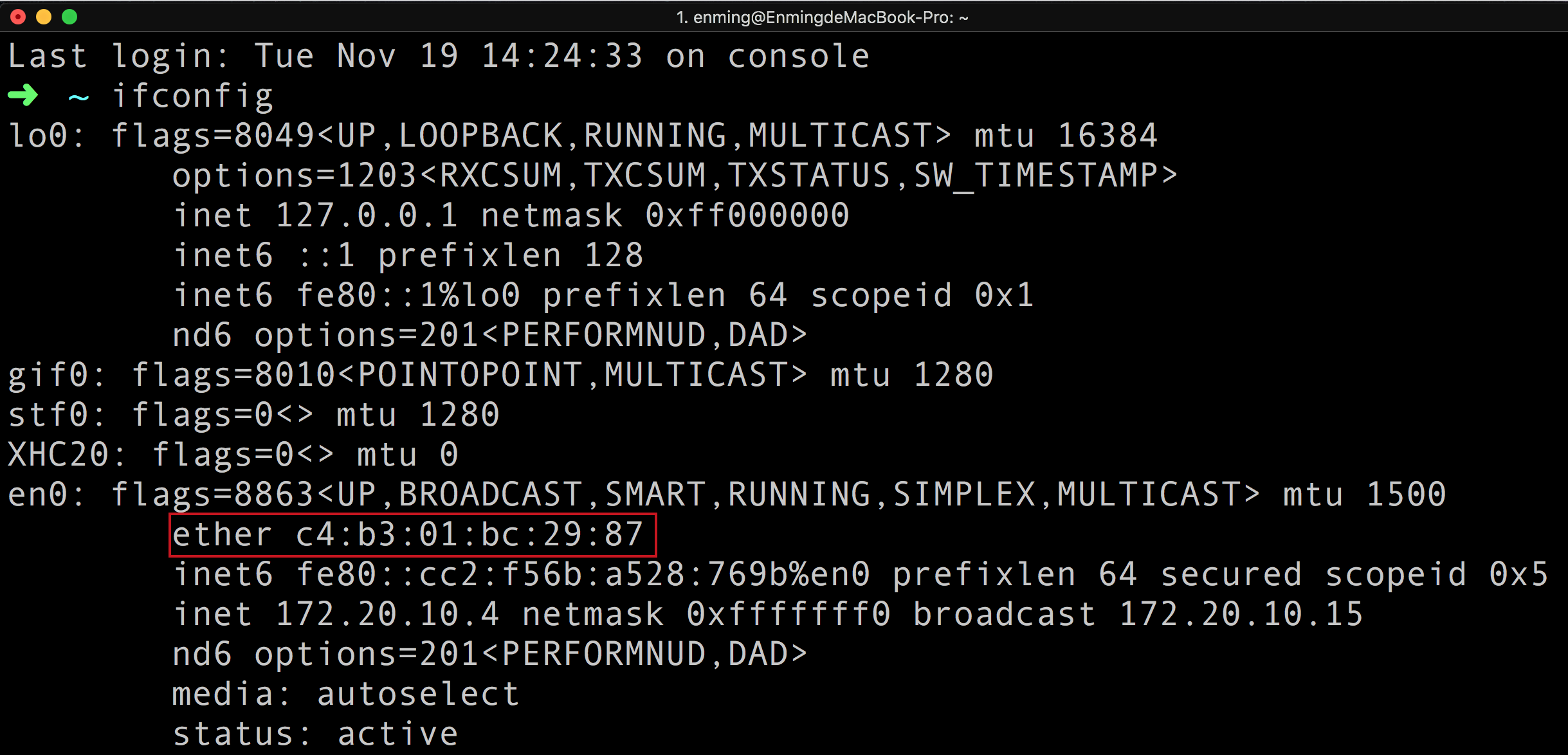Image resolution: width=1568 pixels, height=755 pixels.
Task: Click the "status: active" line
Action: point(315,734)
